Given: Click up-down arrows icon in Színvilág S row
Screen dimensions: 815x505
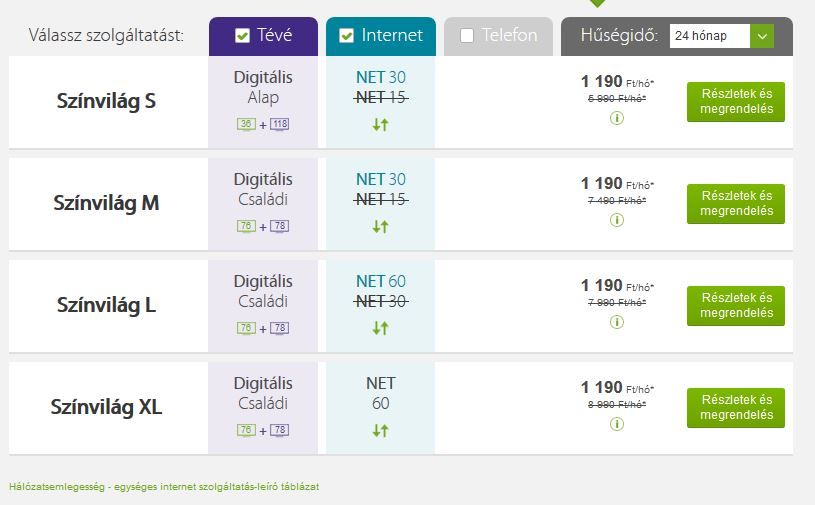Looking at the screenshot, I should tap(380, 125).
